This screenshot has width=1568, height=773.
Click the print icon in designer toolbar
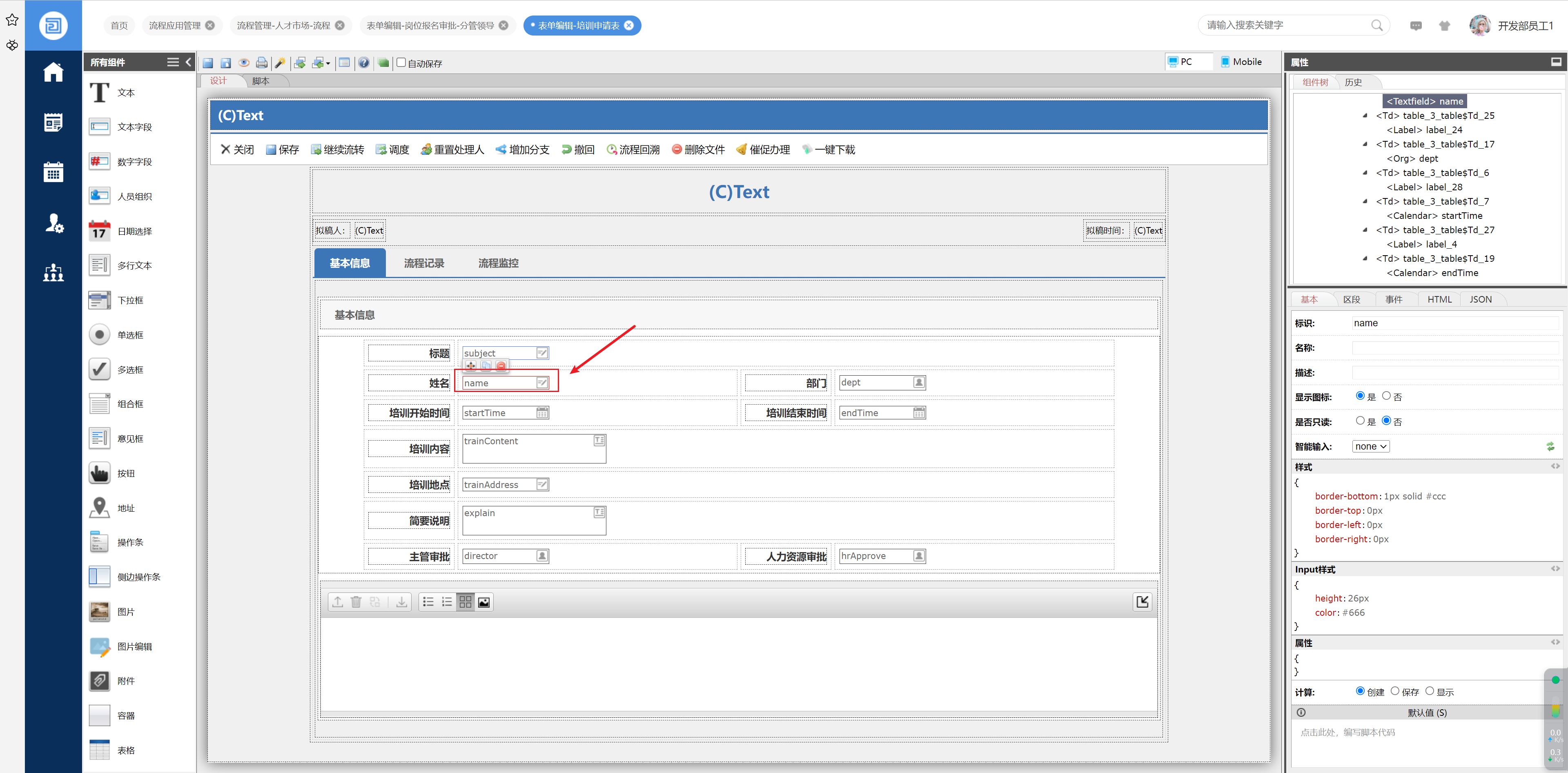[x=262, y=63]
